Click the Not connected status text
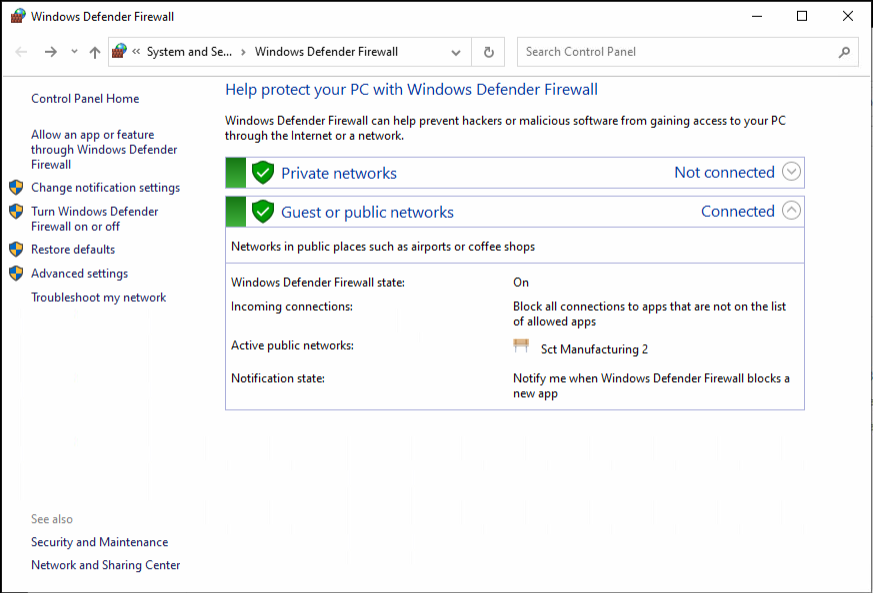This screenshot has width=873, height=593. click(x=724, y=173)
